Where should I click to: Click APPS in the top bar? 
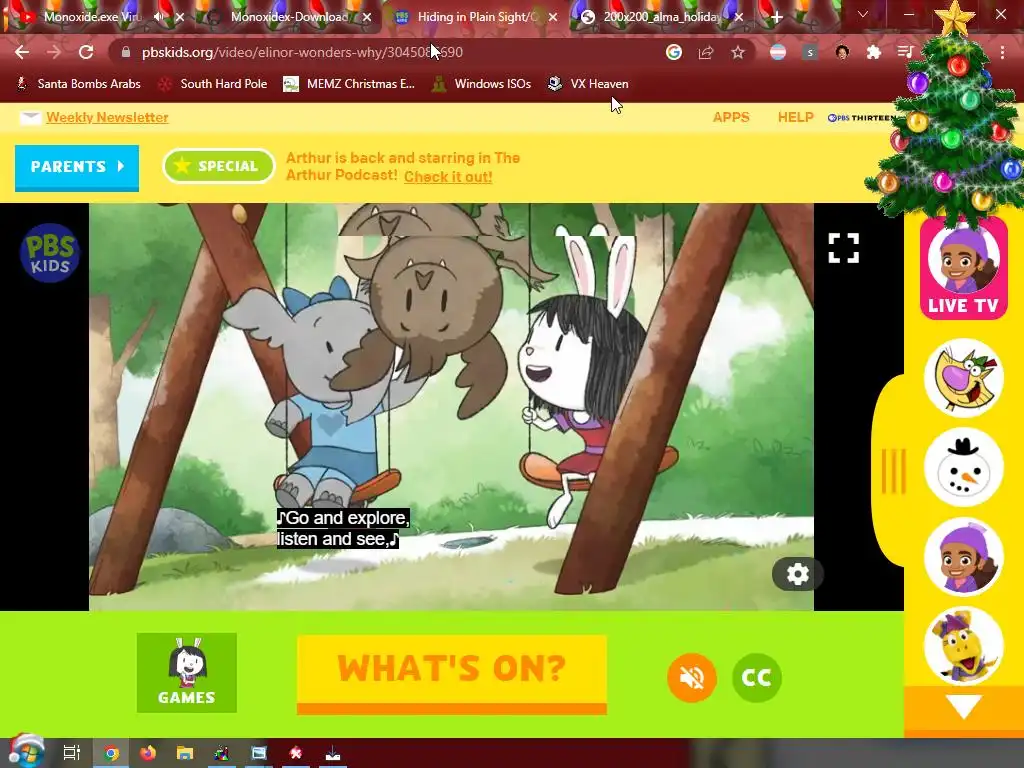[x=731, y=118]
